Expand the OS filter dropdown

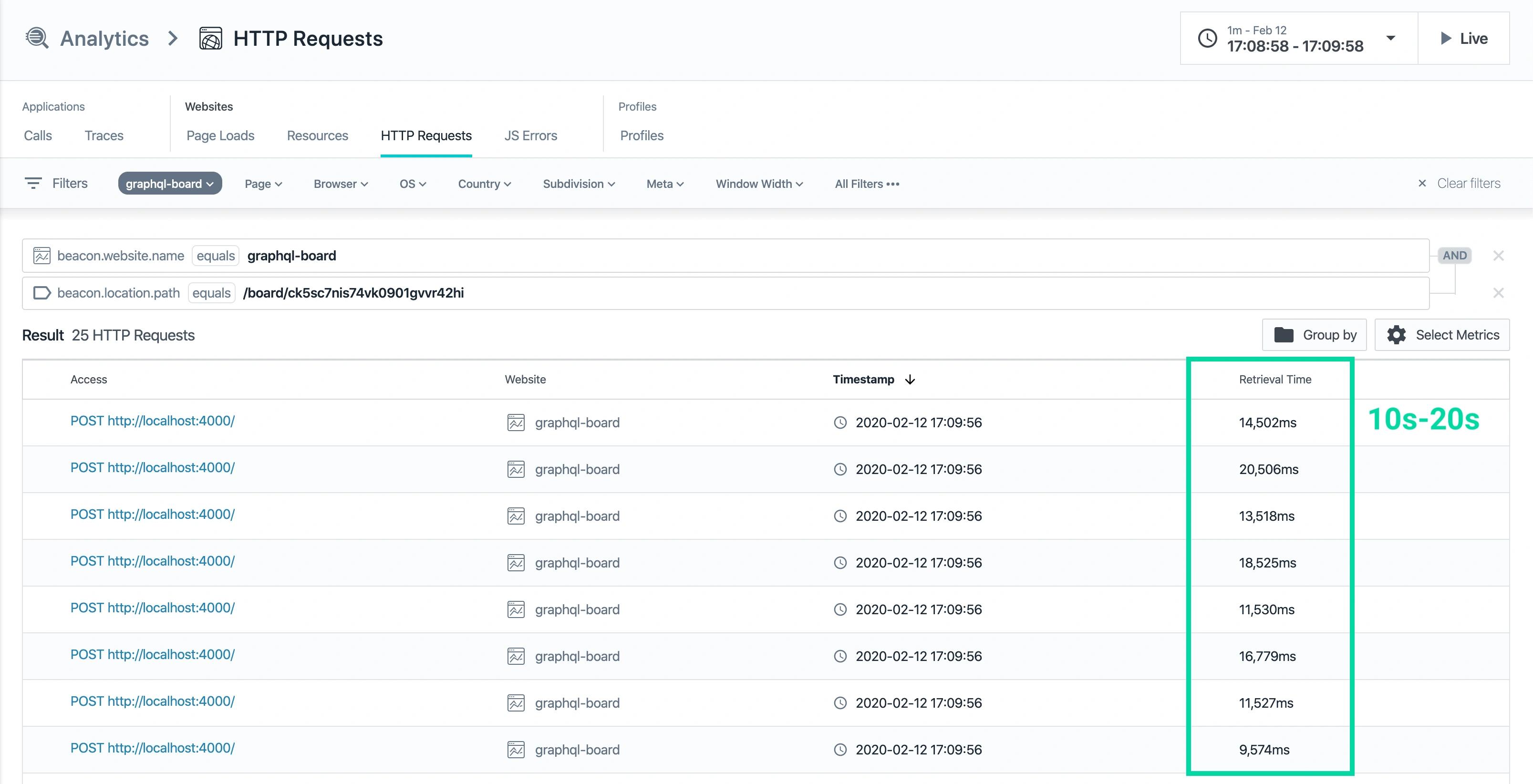(x=413, y=184)
